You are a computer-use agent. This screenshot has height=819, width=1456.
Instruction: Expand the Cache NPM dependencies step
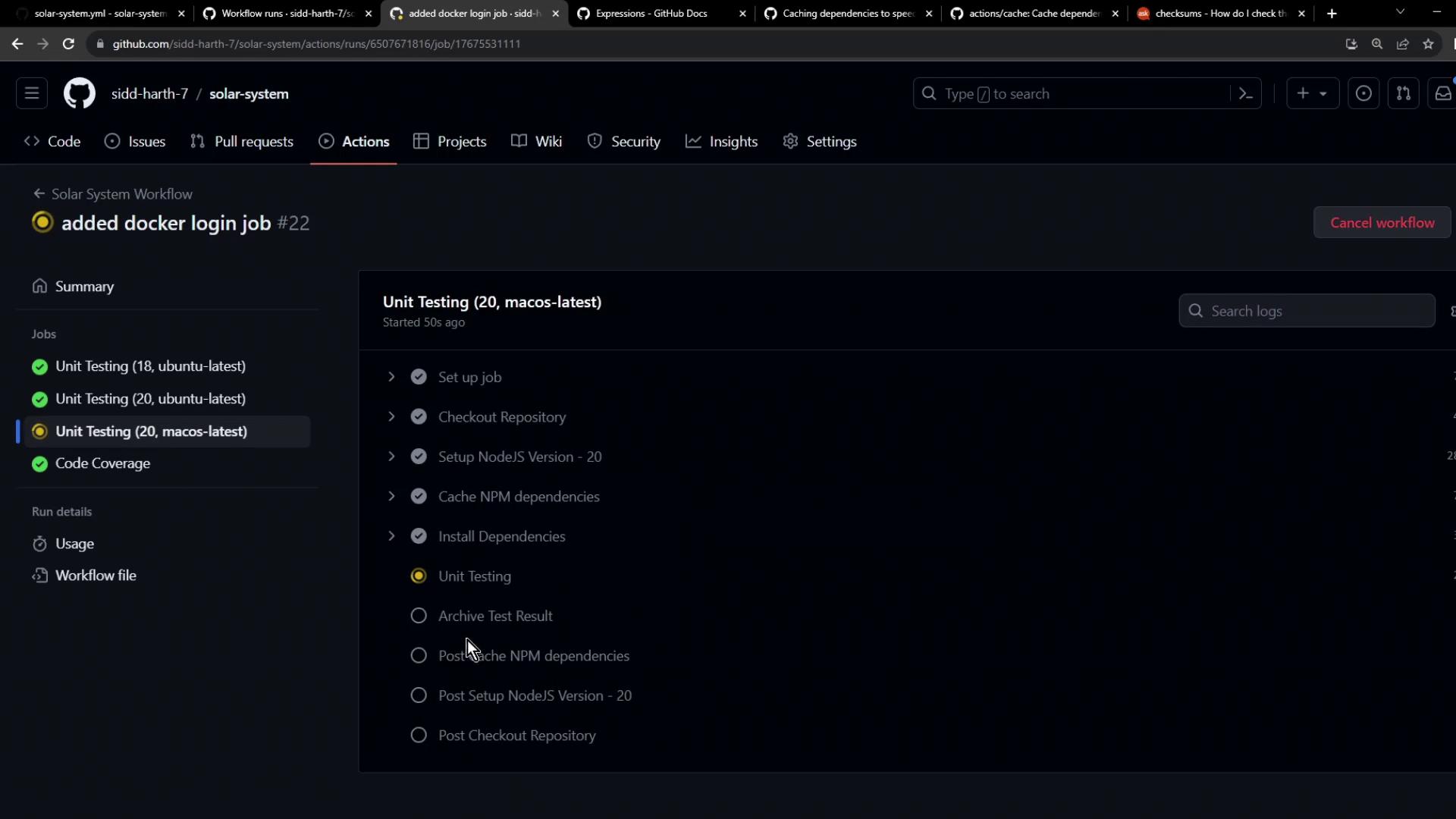pos(391,497)
